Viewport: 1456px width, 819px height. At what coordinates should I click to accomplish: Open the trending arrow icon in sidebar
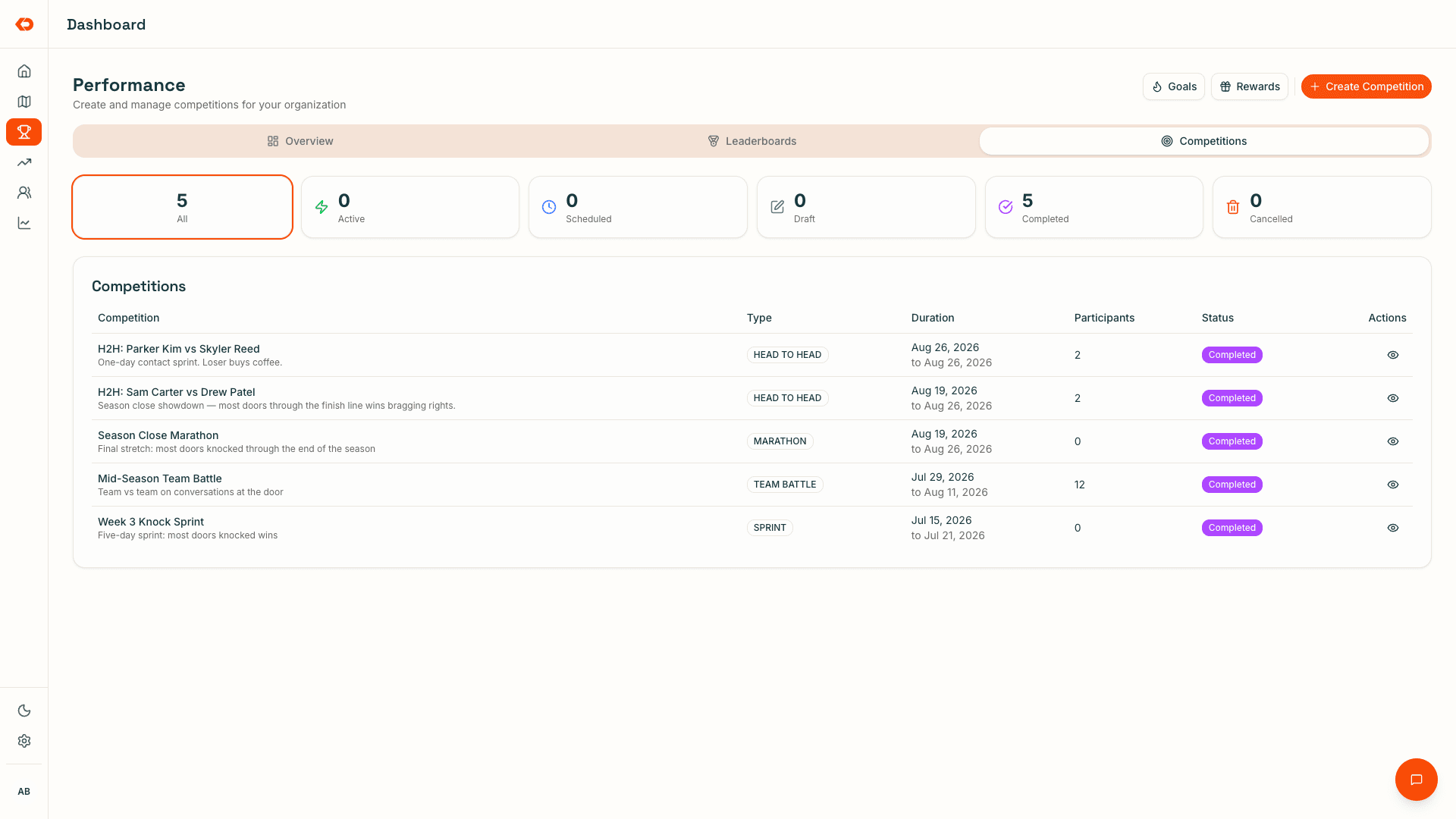(24, 162)
